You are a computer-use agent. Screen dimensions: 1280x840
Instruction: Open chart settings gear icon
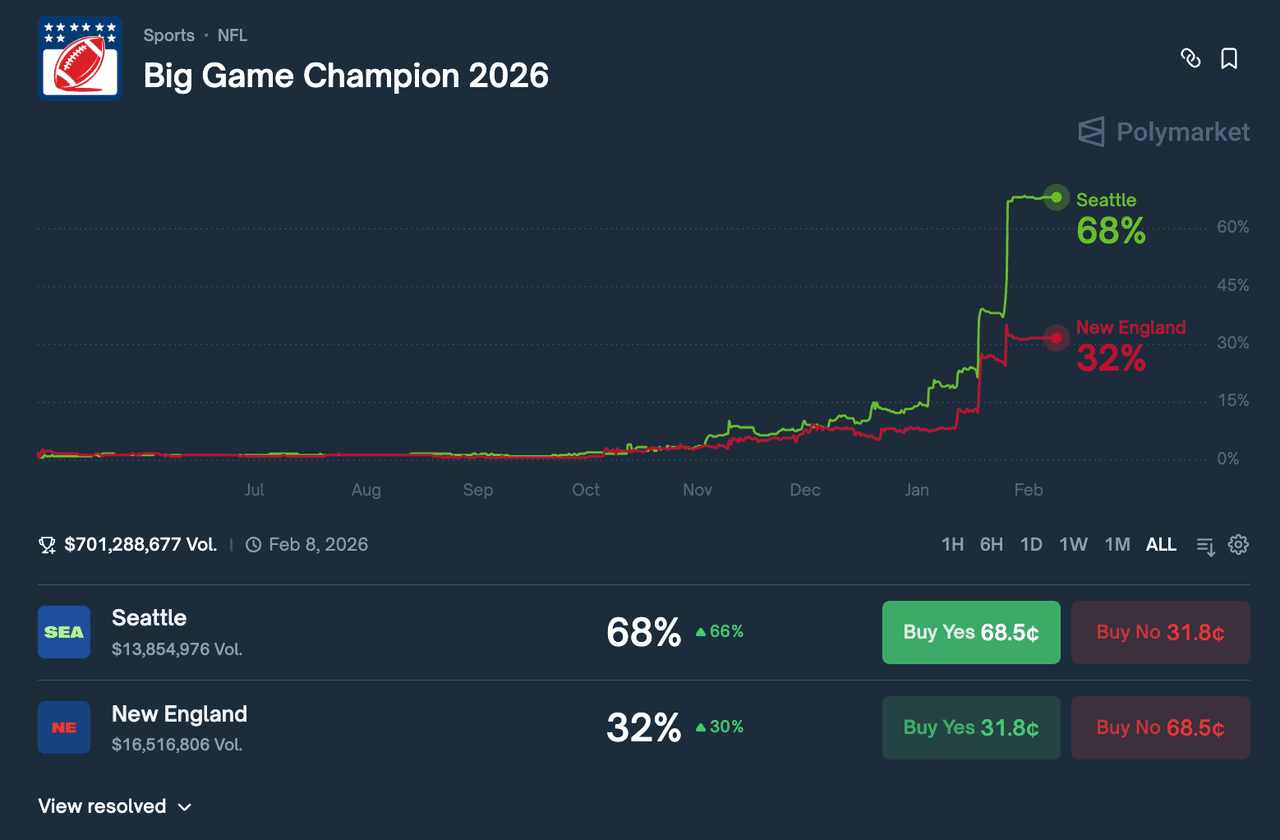(x=1238, y=545)
